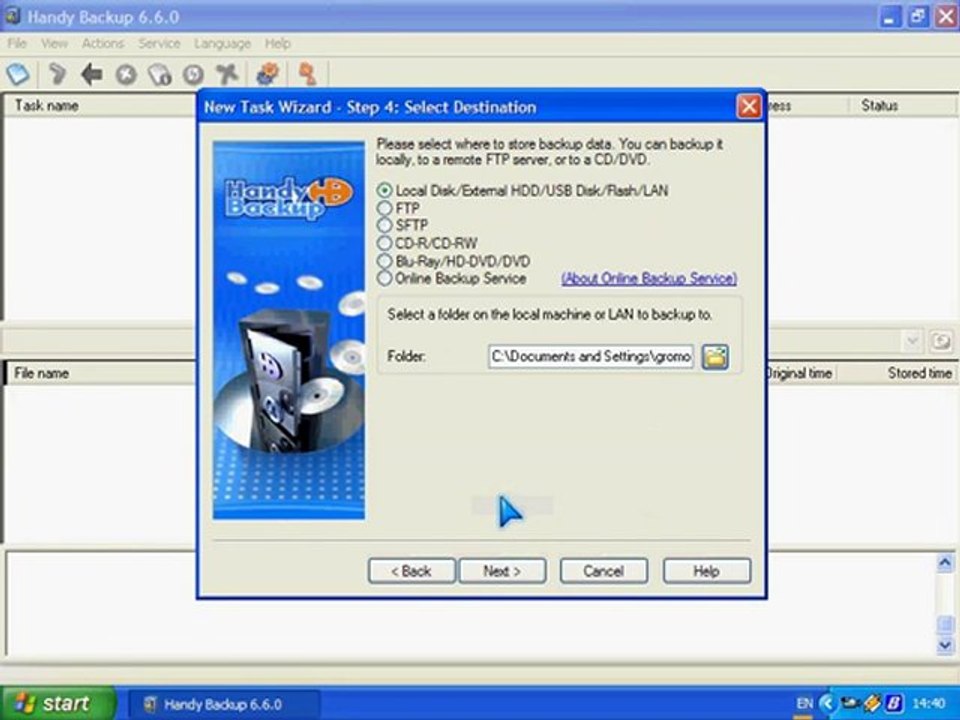Open the Language menu

(222, 43)
